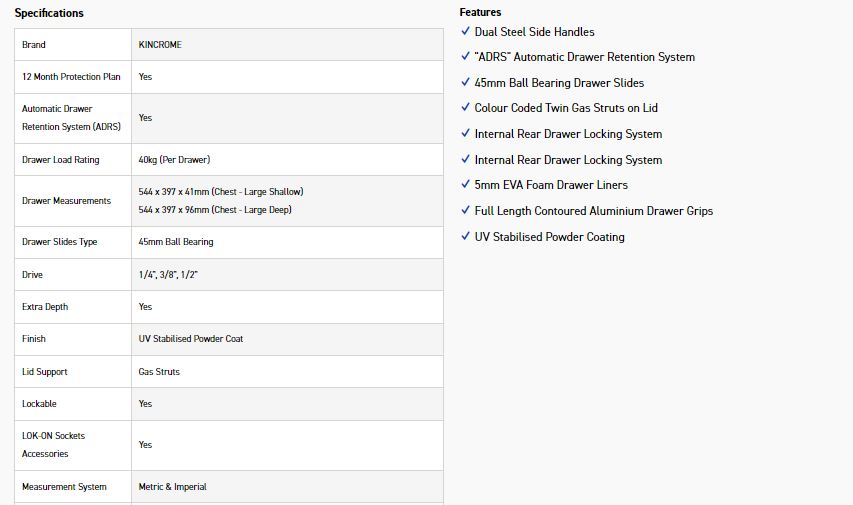Click the checkmark beside UV Stabilised Powder Coating
This screenshot has width=853, height=505.
point(465,237)
